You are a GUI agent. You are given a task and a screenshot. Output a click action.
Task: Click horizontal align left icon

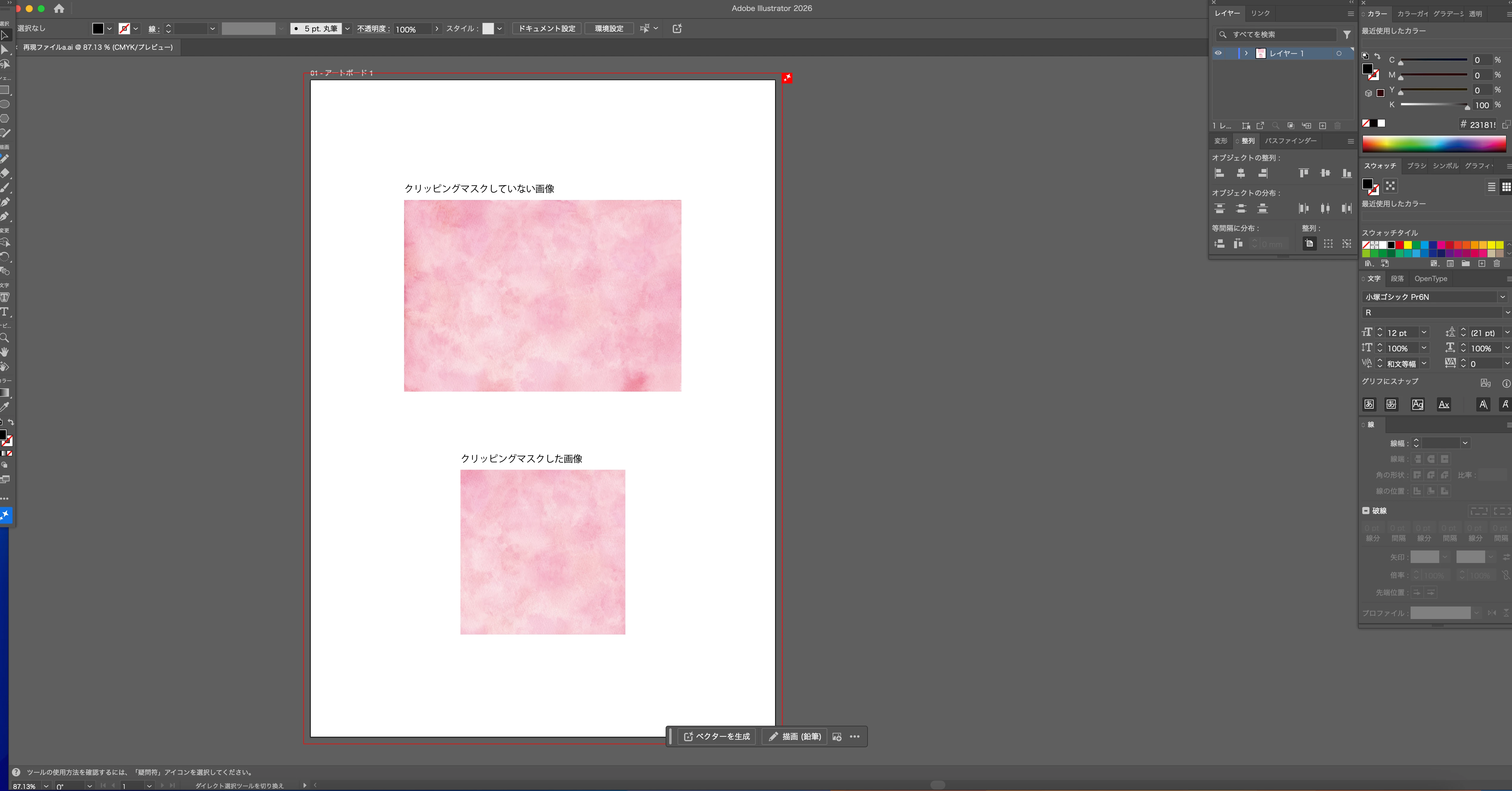point(1219,173)
